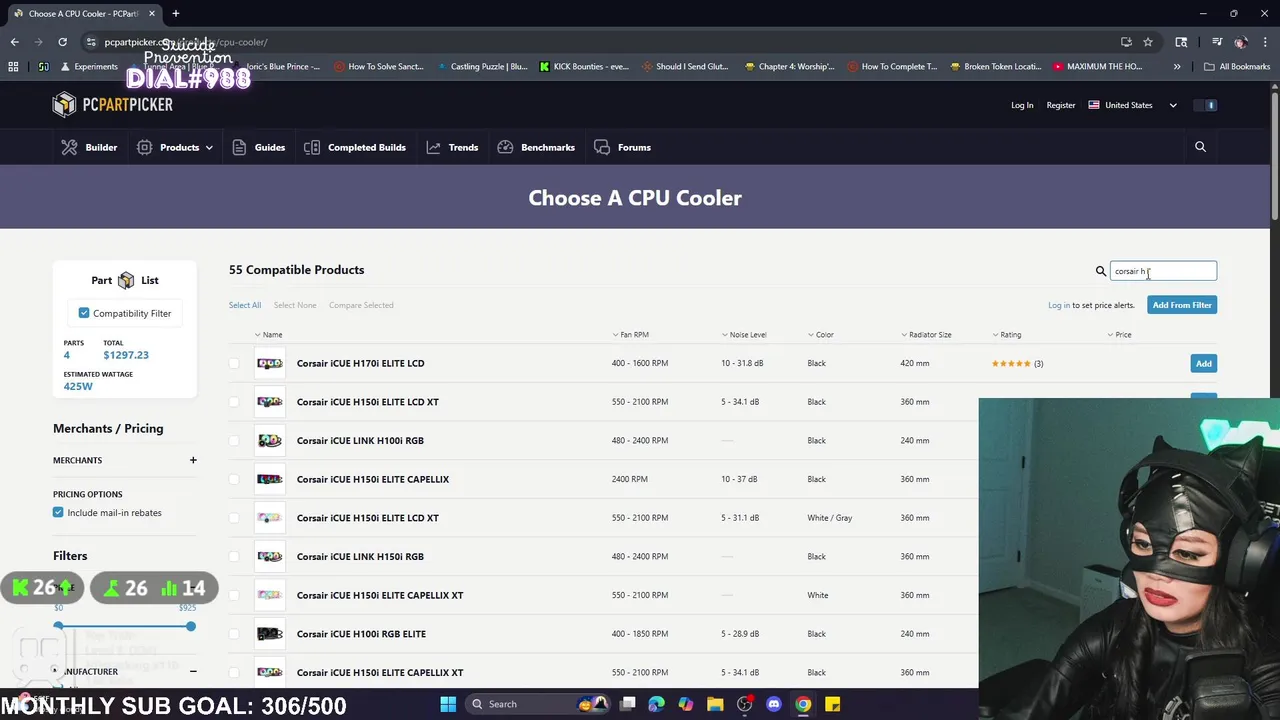Viewport: 1280px width, 720px height.
Task: Sort by Price column
Action: [x=1119, y=334]
